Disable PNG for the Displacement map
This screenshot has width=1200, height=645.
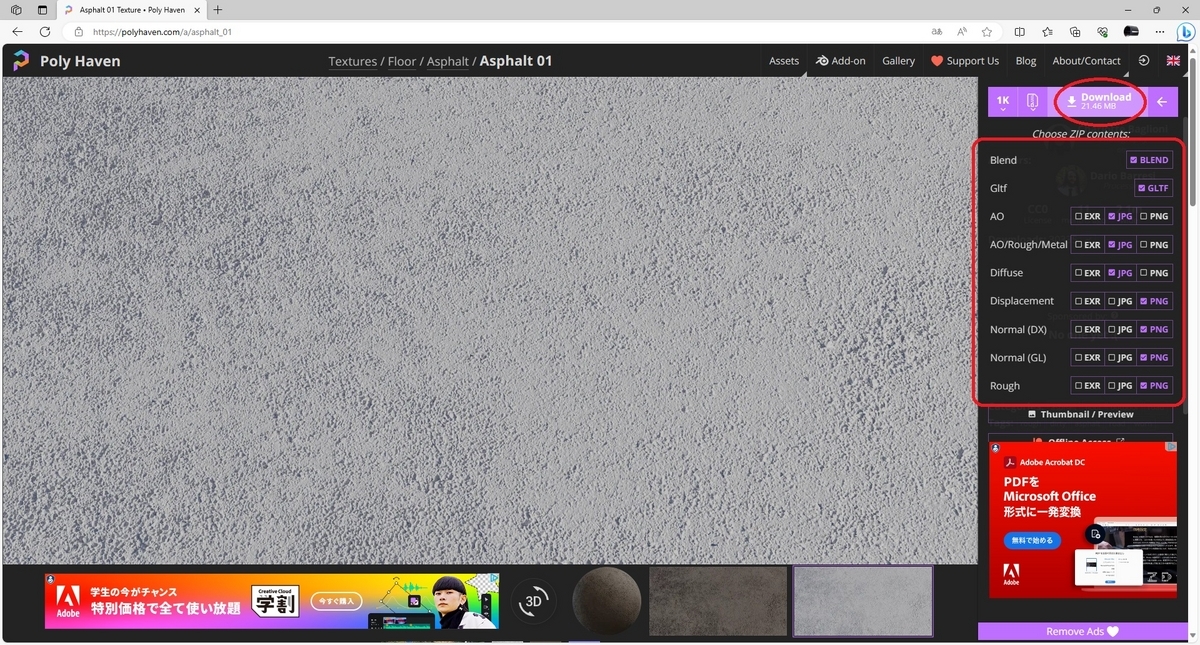click(1154, 300)
